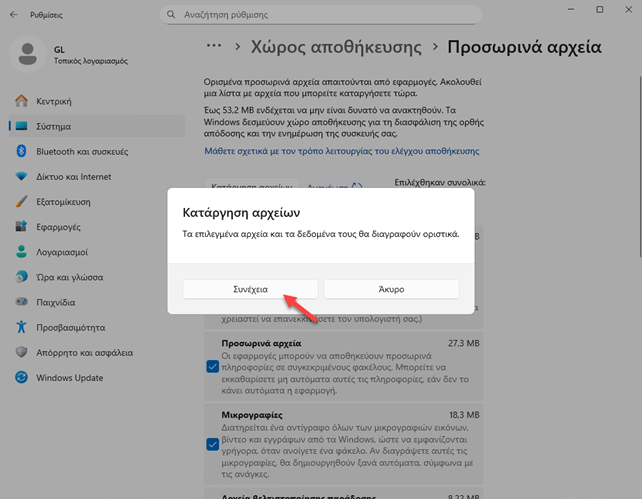Open Λογαριασμοί using the person icon
This screenshot has width=642, height=500.
click(21, 252)
